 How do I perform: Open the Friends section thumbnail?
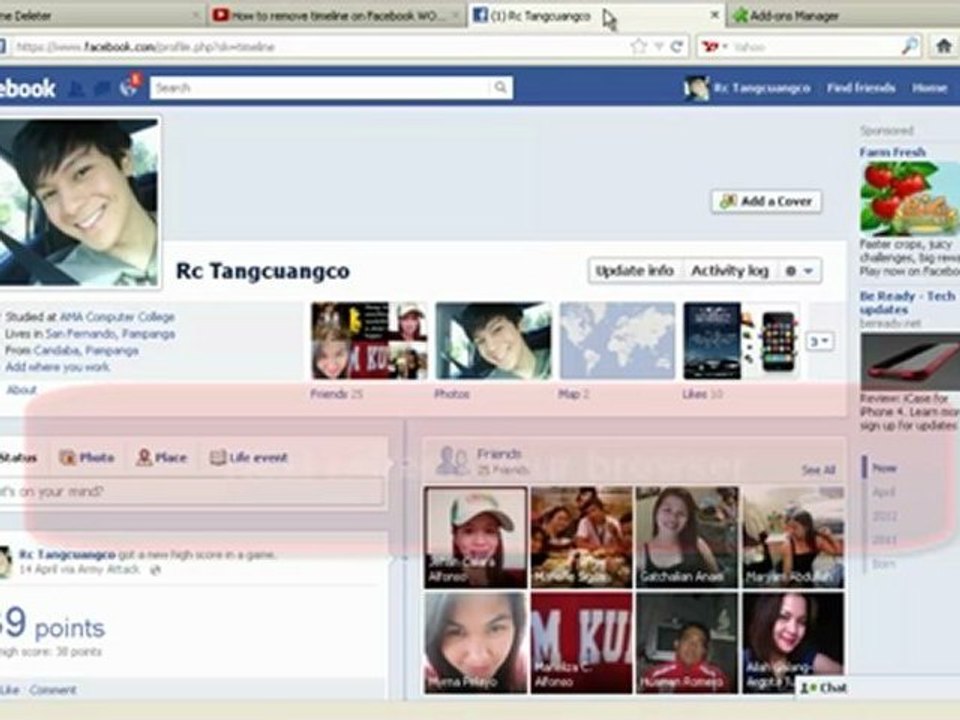369,341
